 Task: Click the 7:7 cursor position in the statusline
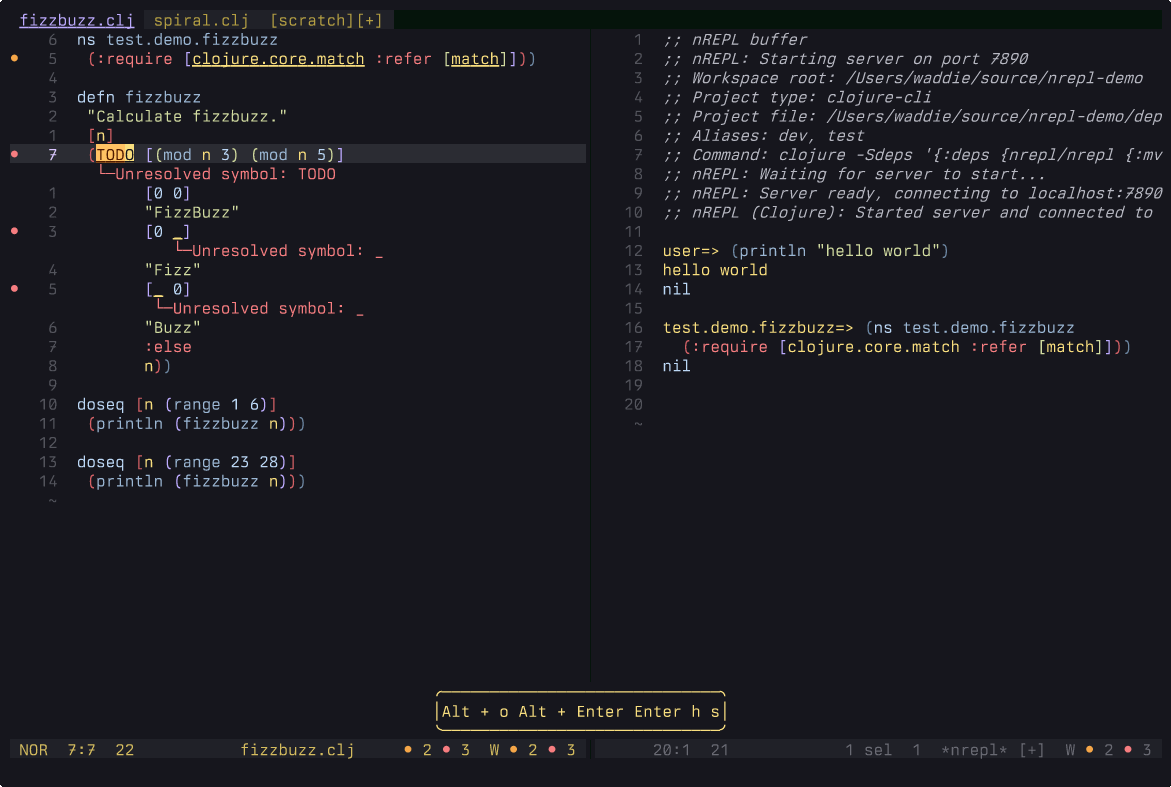[x=81, y=750]
